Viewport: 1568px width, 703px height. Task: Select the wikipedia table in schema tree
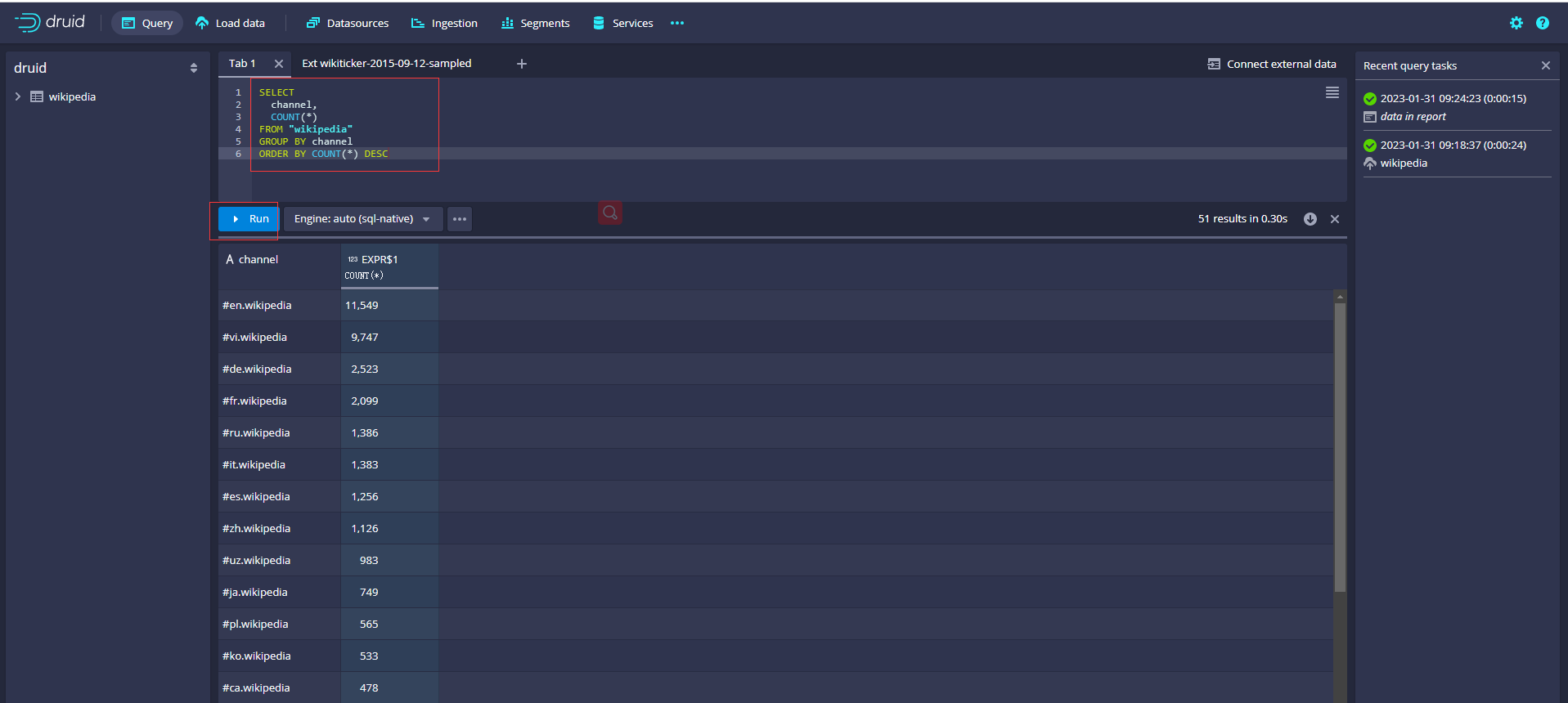[x=72, y=96]
